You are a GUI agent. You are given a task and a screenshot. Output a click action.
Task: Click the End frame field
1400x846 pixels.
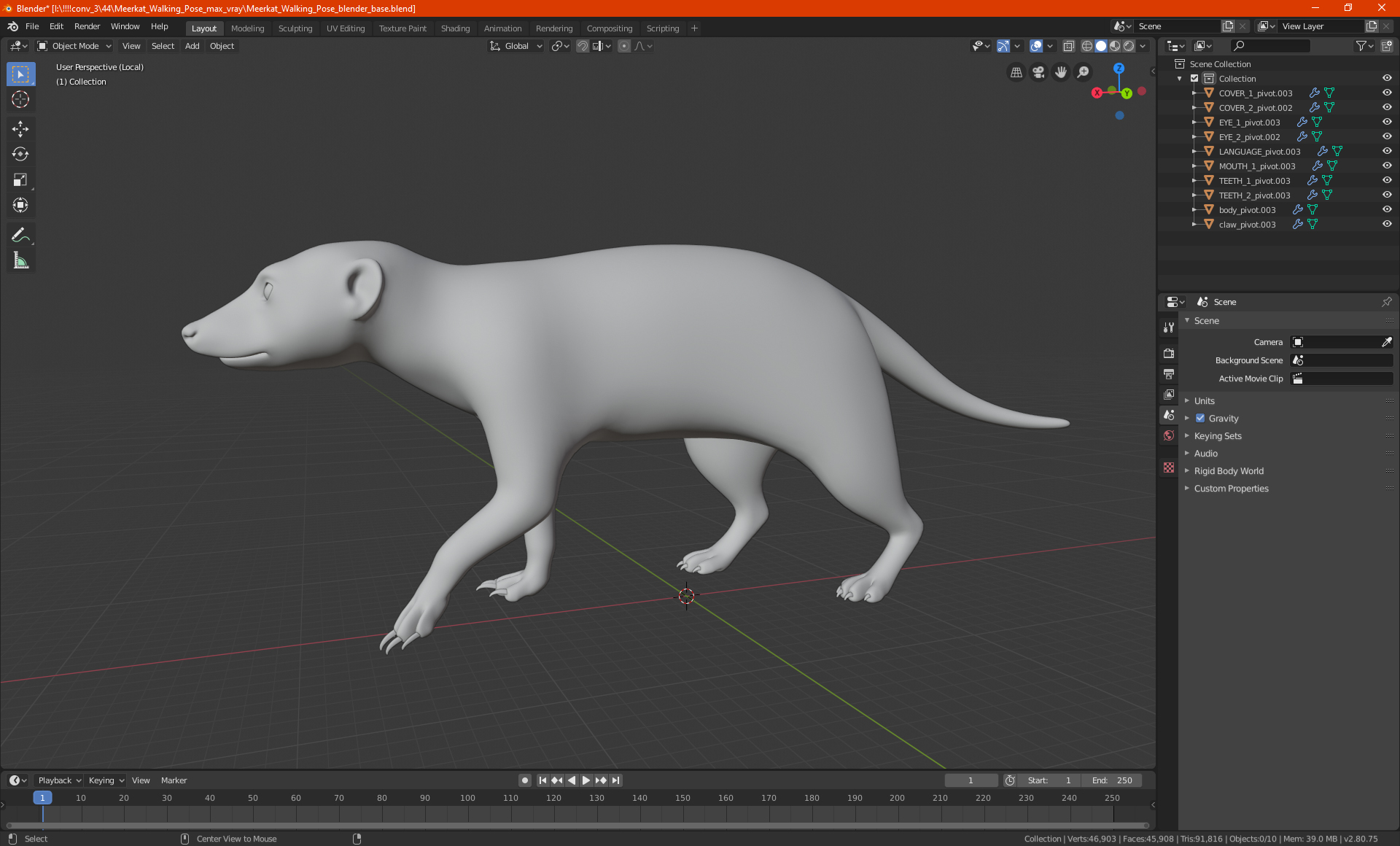pyautogui.click(x=1112, y=780)
